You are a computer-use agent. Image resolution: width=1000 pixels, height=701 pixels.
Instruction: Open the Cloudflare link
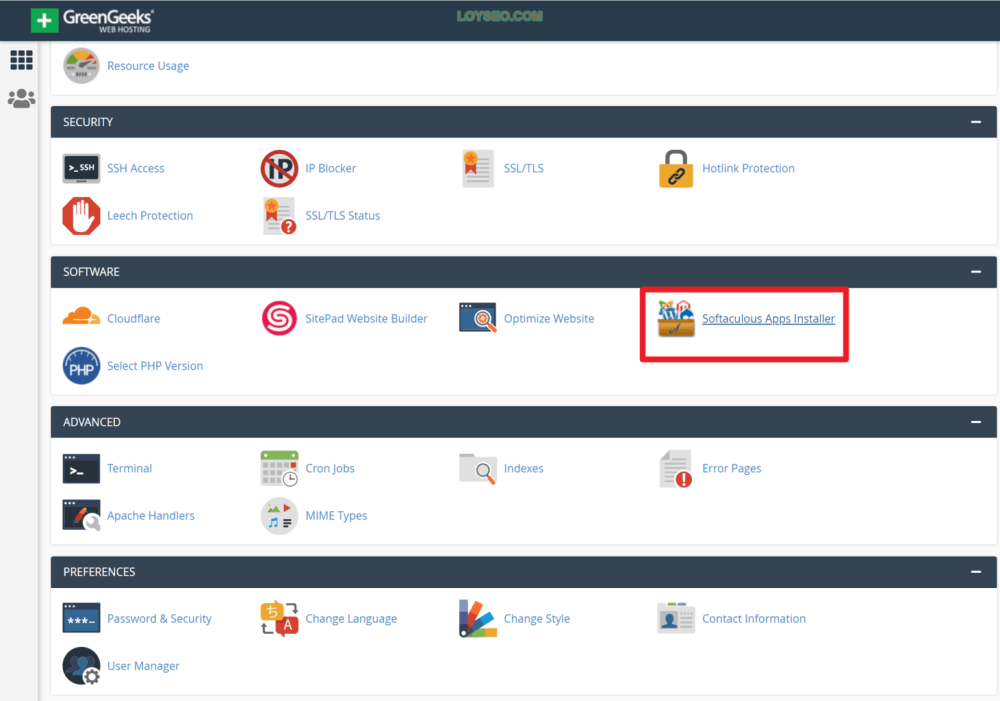tap(133, 318)
